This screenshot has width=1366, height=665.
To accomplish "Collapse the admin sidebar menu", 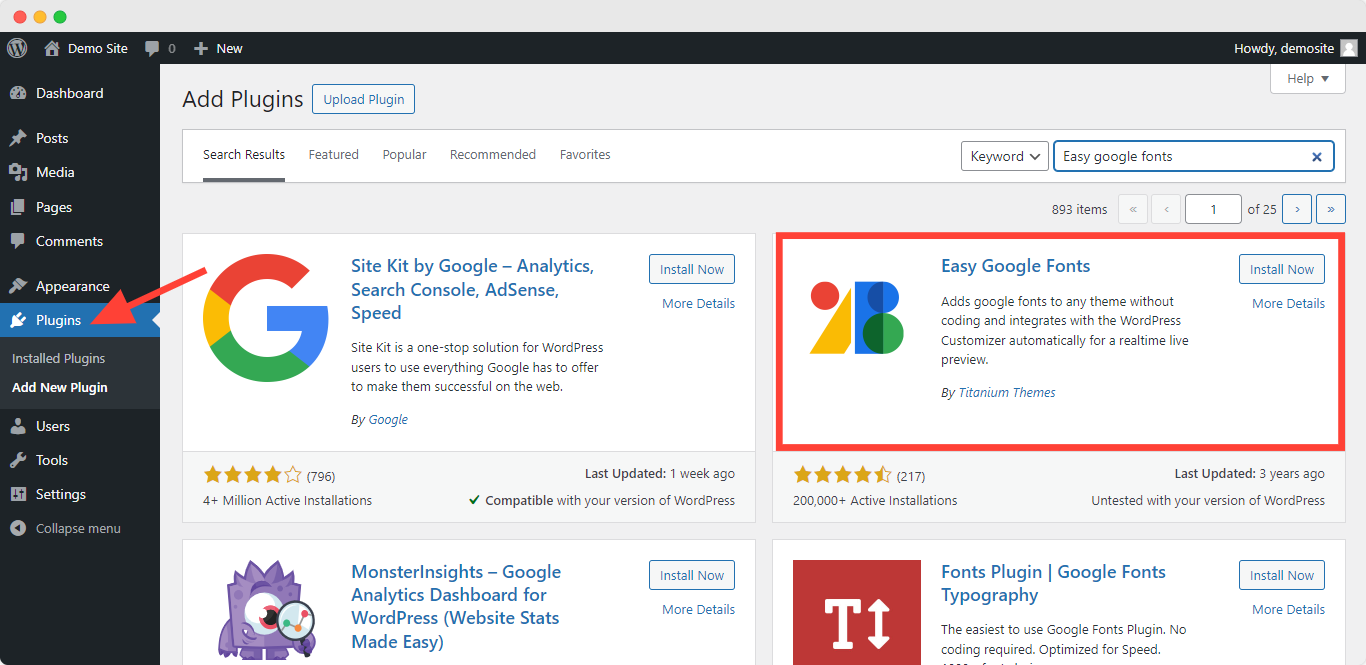I will (x=80, y=528).
